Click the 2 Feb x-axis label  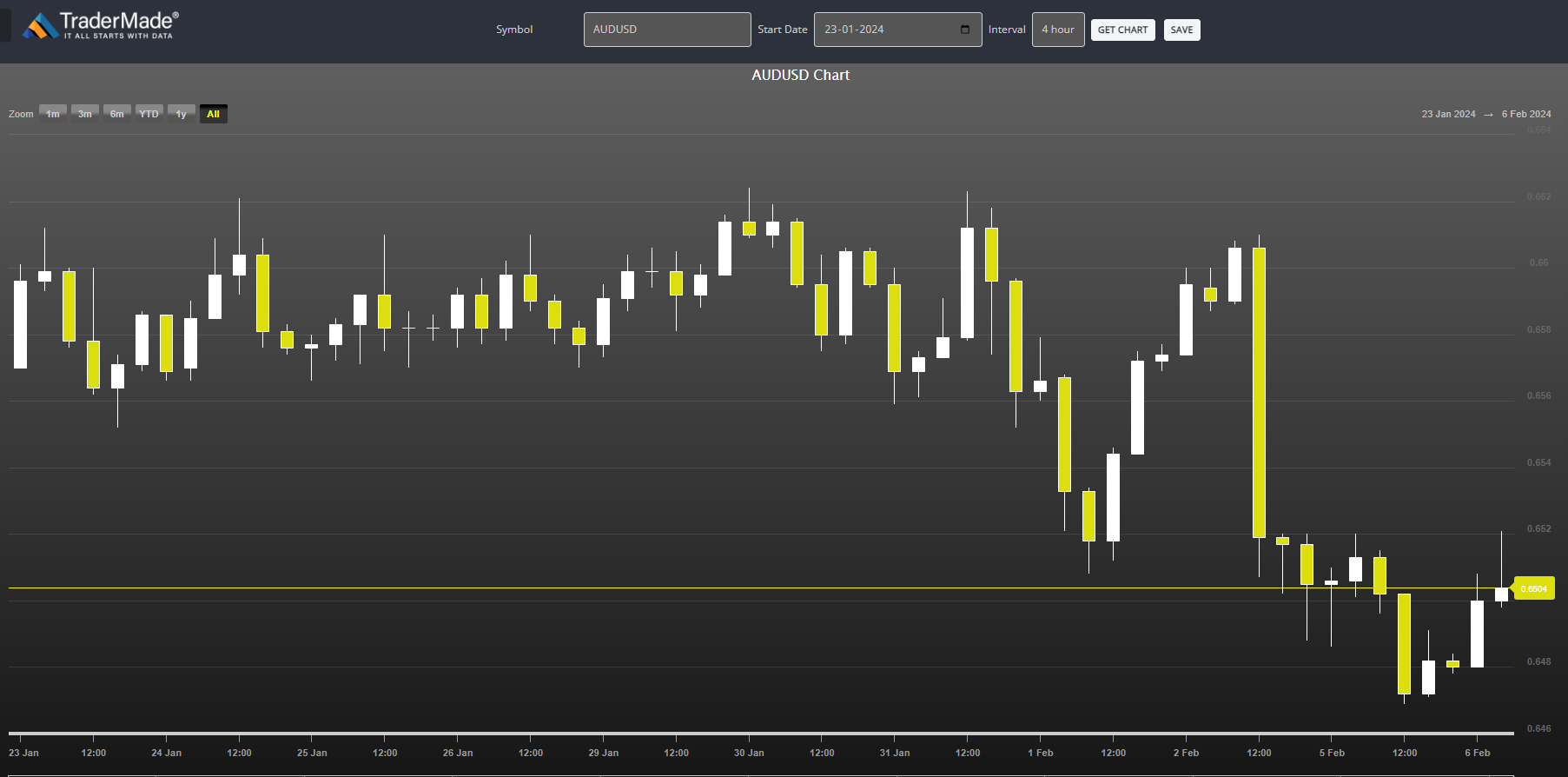tap(1186, 753)
